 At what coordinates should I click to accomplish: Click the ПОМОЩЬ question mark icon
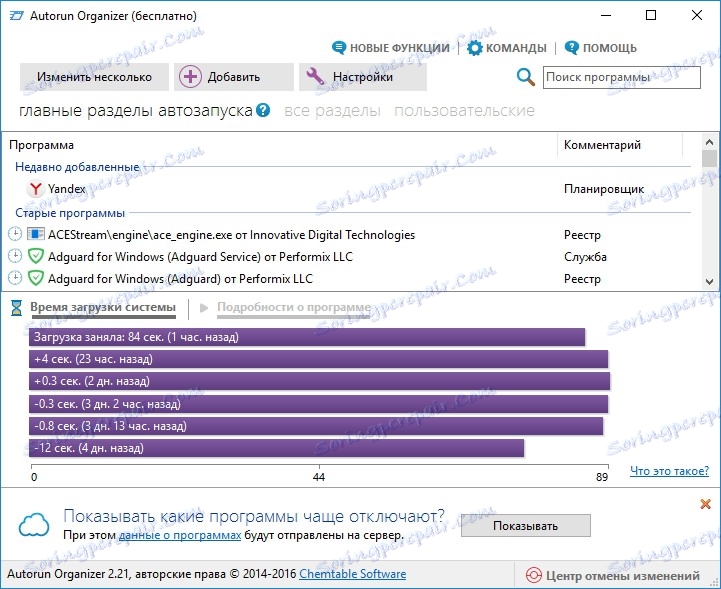point(572,48)
